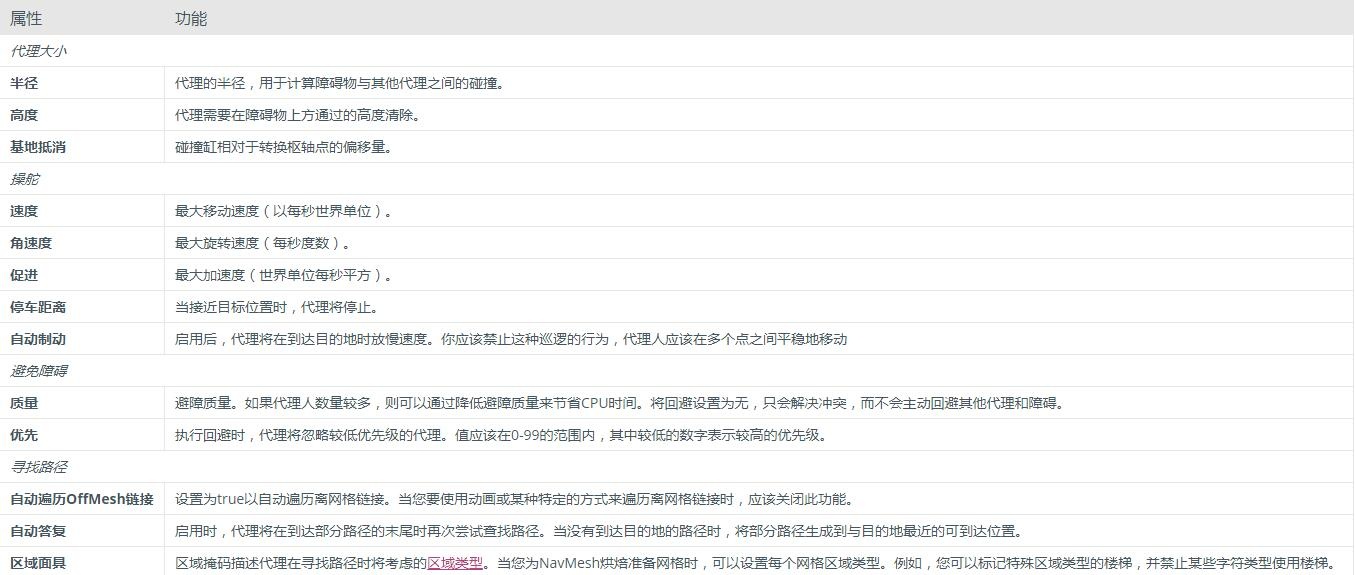Click the description starting 设置为true
The width and height of the screenshot is (1355, 575).
click(515, 499)
